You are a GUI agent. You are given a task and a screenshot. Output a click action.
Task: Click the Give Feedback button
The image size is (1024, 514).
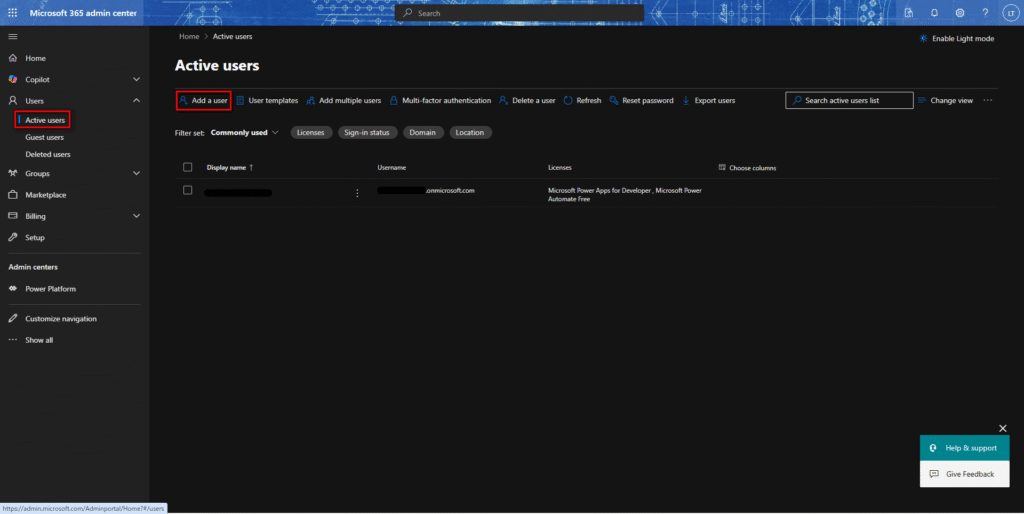pos(964,474)
